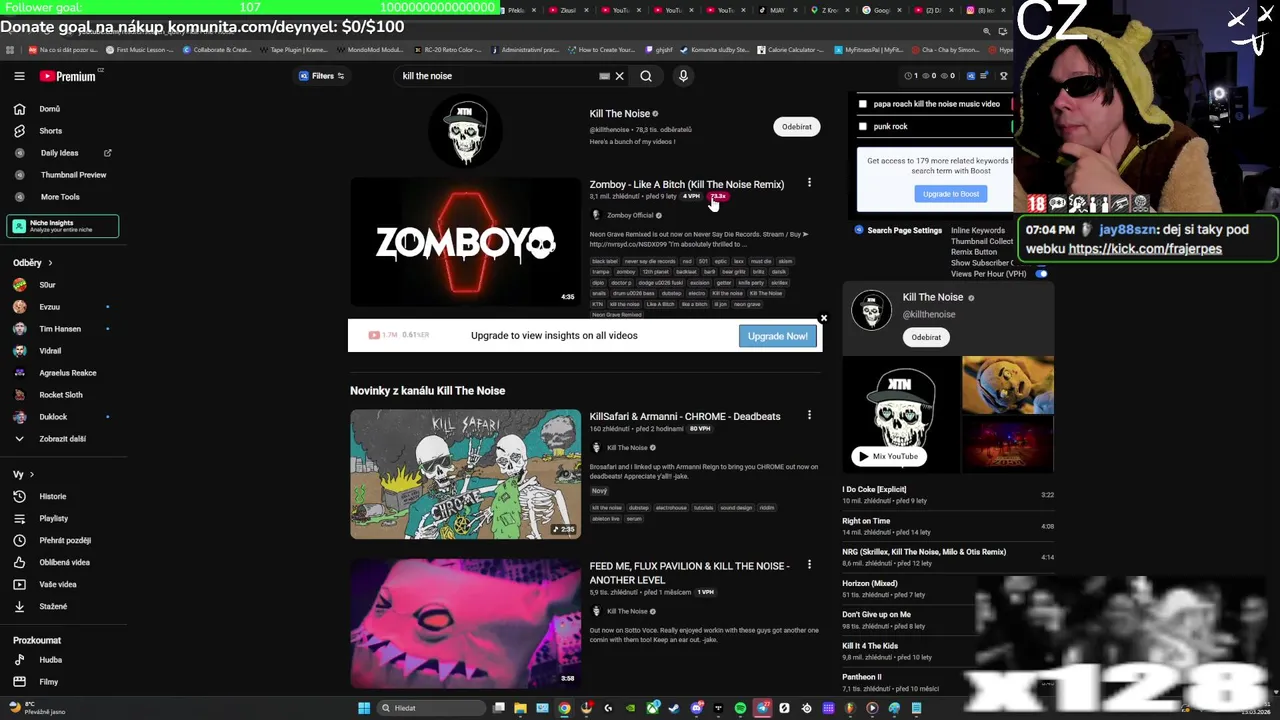The width and height of the screenshot is (1280, 720).
Task: Expand Zobrazit další subscriptions
Action: [62, 439]
